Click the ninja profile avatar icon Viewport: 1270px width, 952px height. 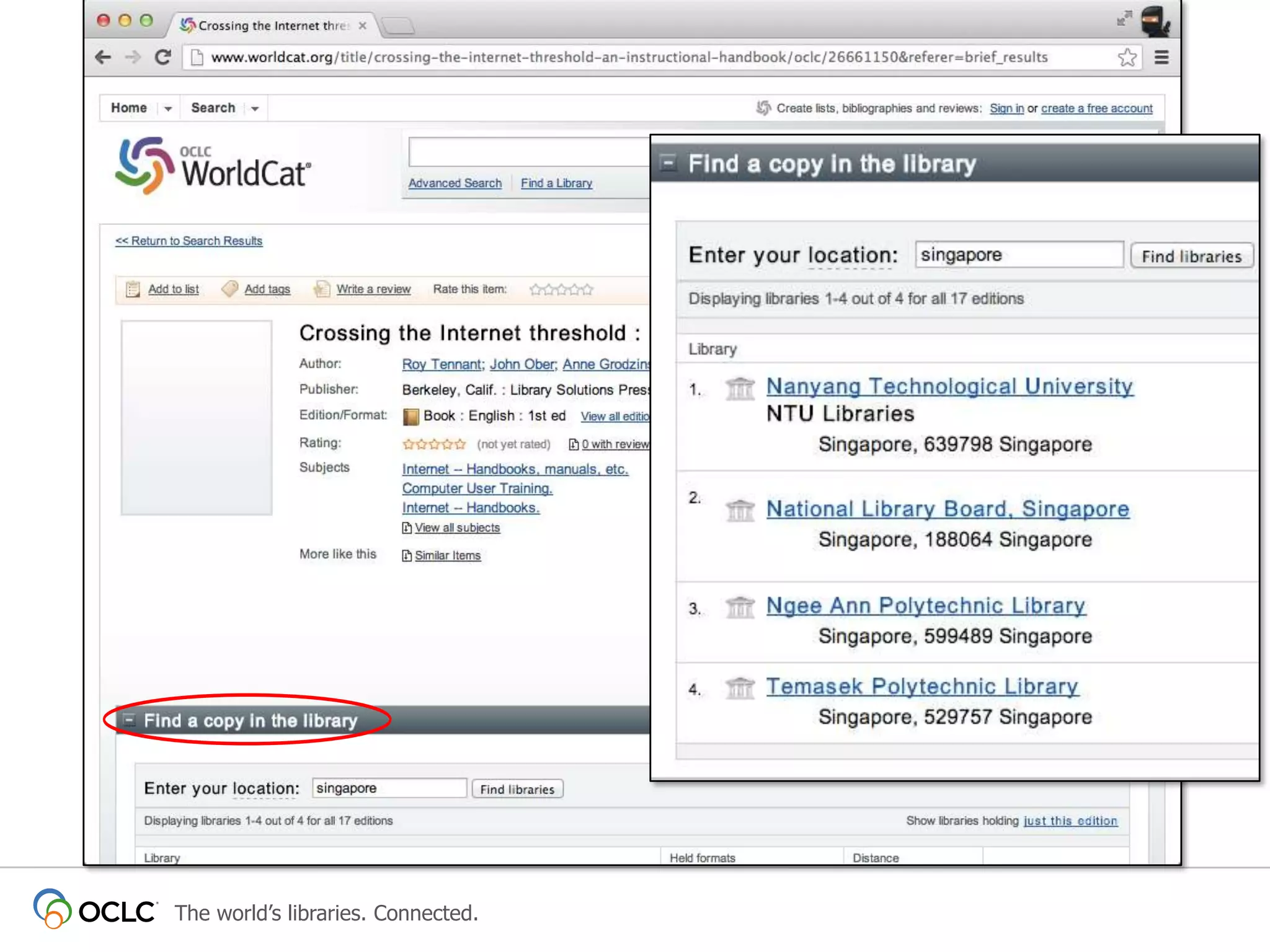pyautogui.click(x=1155, y=22)
